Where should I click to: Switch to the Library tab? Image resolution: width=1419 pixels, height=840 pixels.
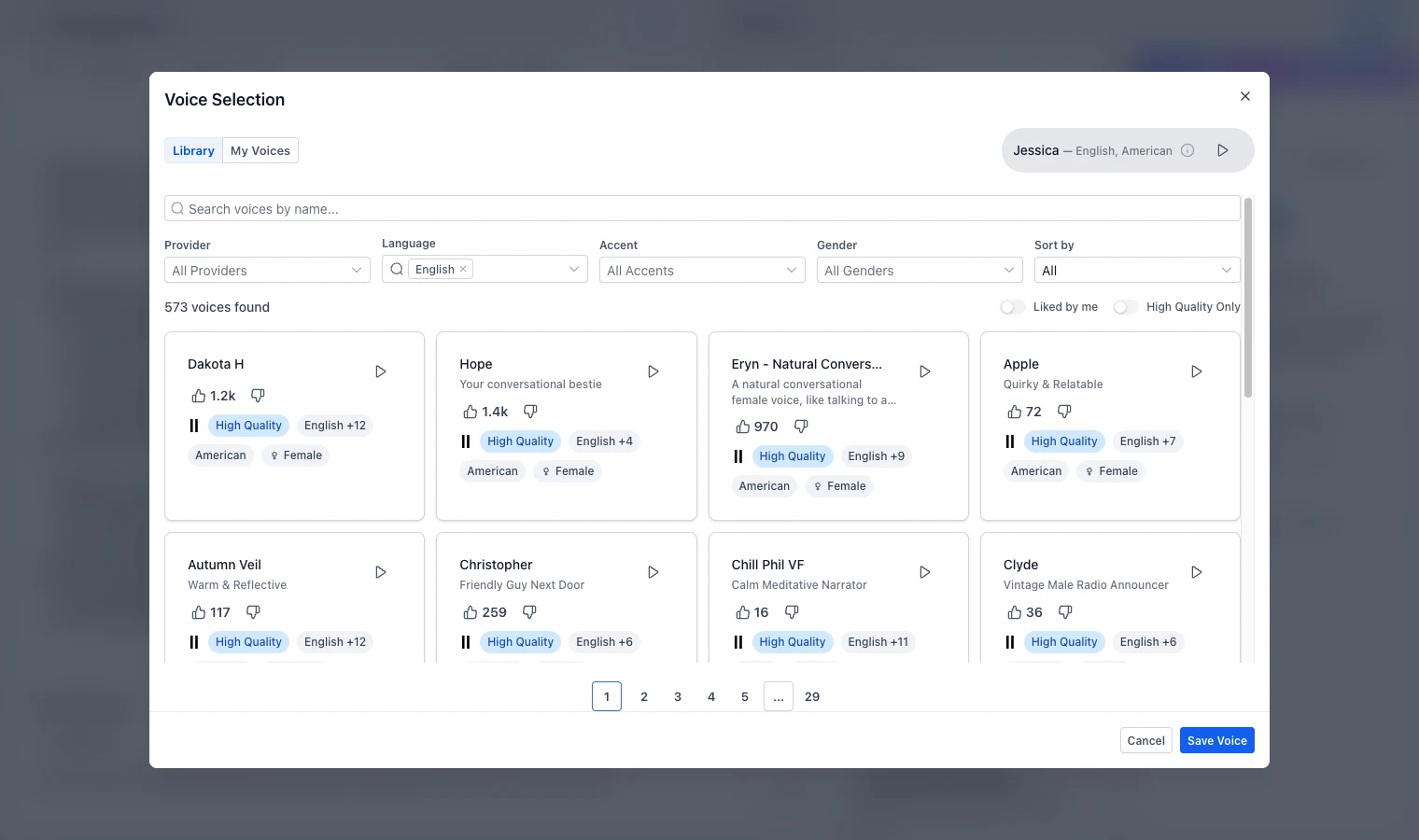[x=193, y=150]
